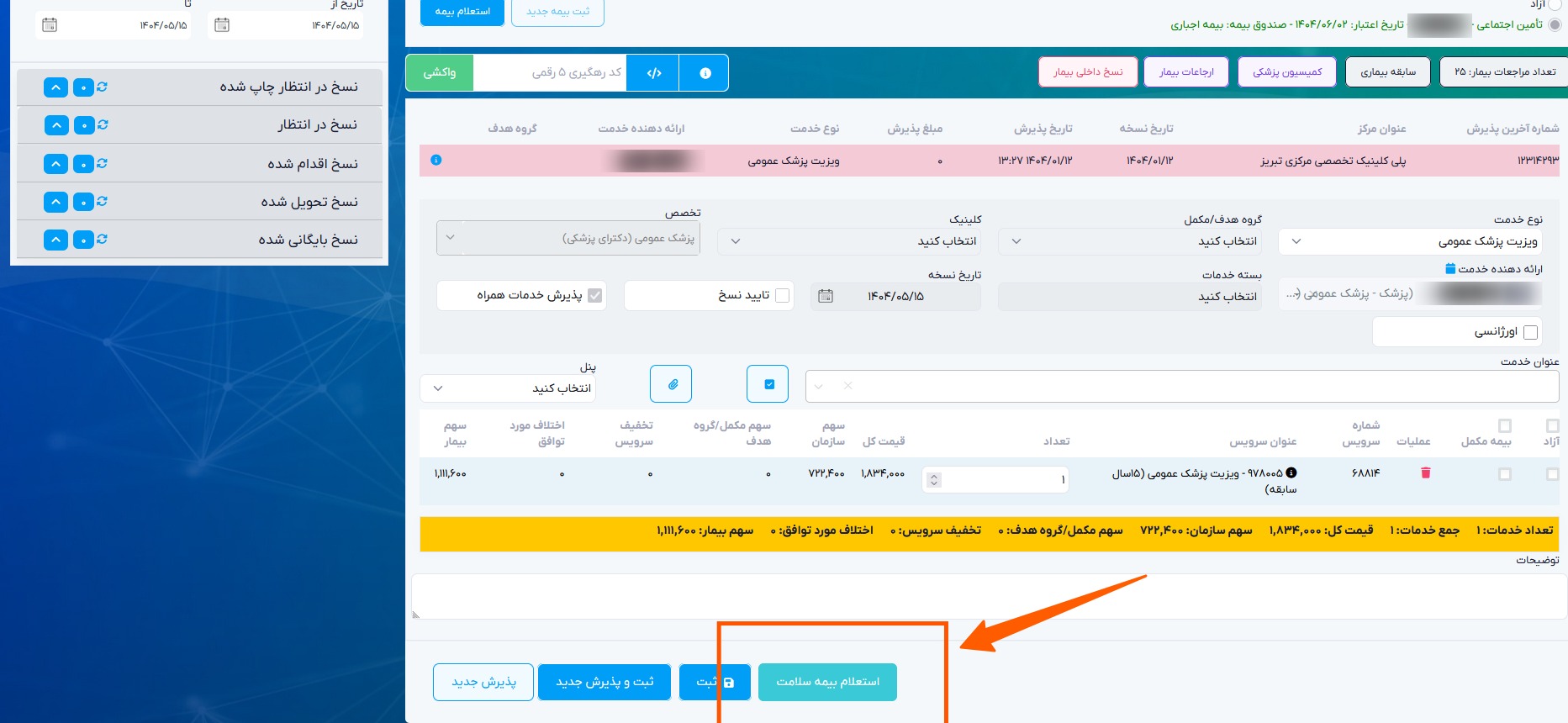Screen dimensions: 1568x723
Task: Open the ارجاعات بیمار tab
Action: coord(1186,72)
